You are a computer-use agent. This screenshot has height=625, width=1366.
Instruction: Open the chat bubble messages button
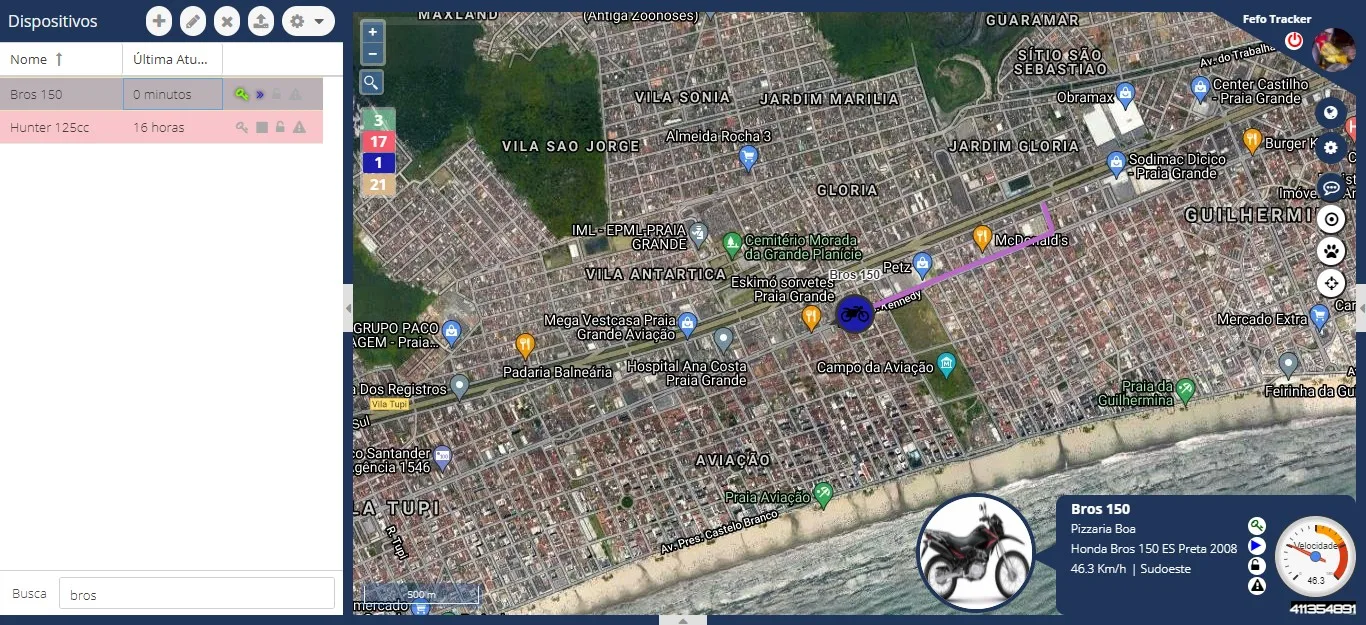coord(1330,186)
